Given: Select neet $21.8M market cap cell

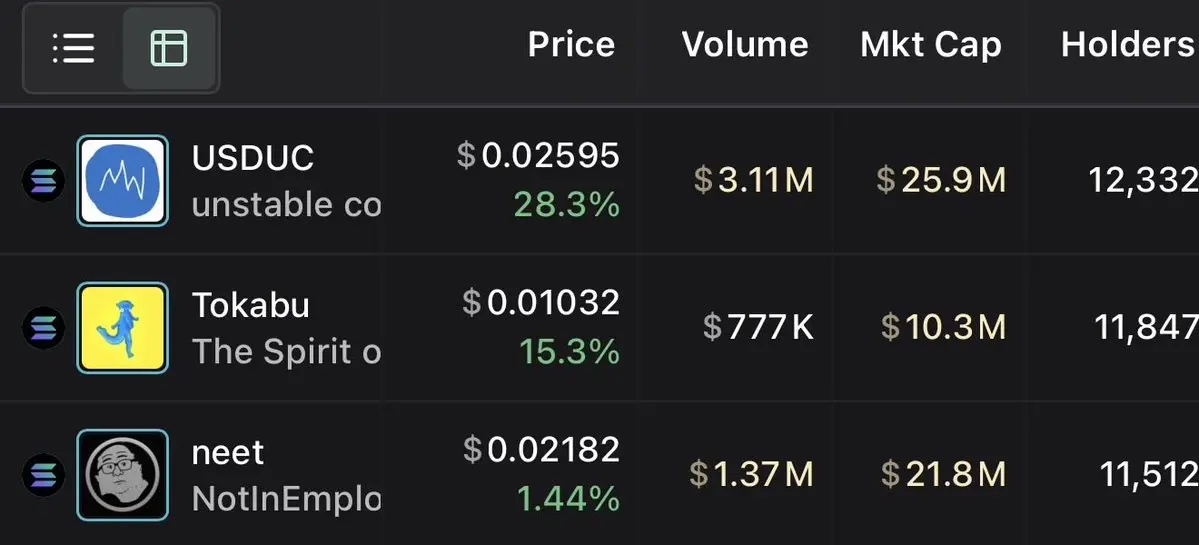Looking at the screenshot, I should (x=944, y=475).
